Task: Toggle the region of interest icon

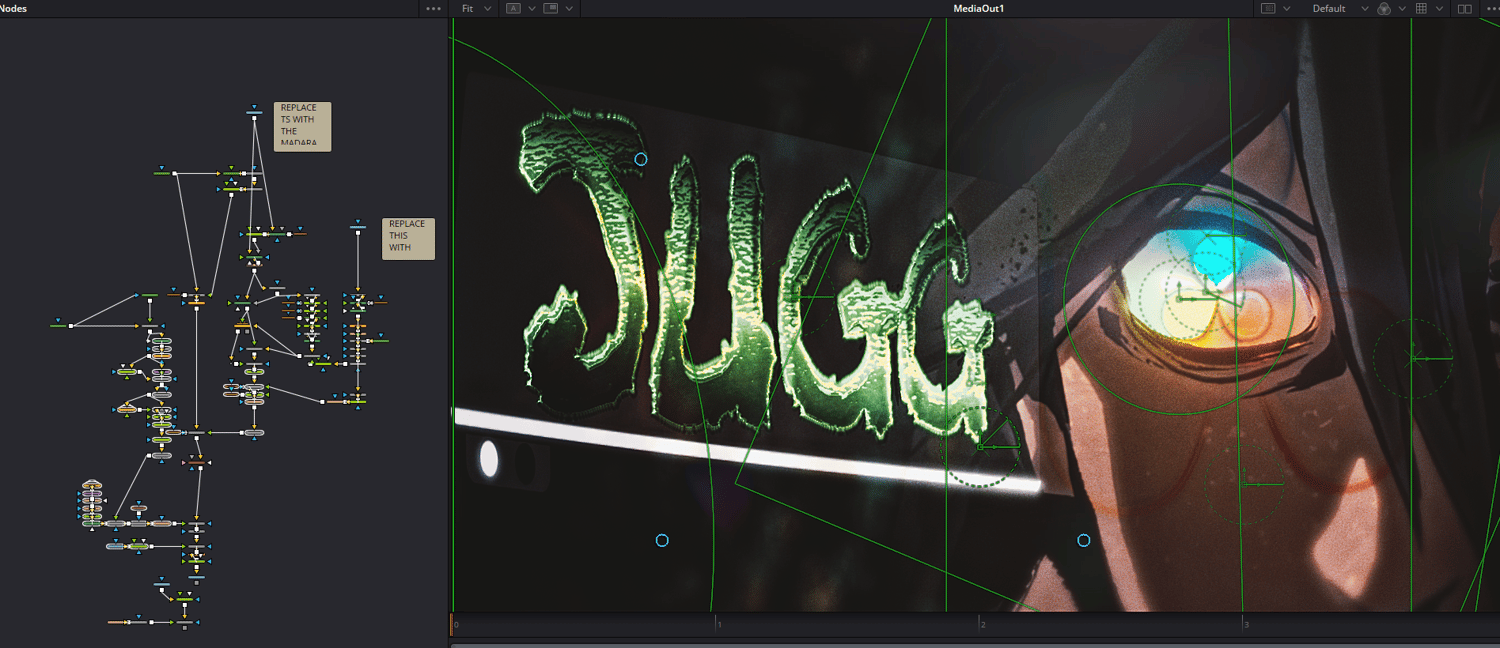Action: click(x=1268, y=8)
